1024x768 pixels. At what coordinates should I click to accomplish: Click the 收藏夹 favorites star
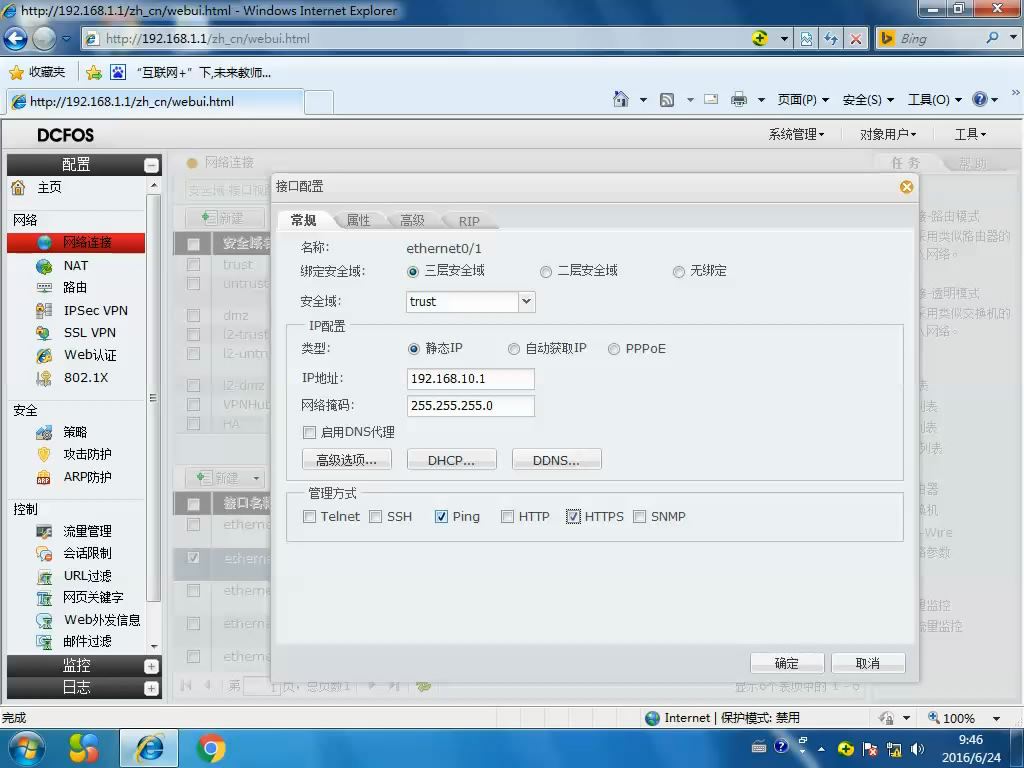pos(16,72)
